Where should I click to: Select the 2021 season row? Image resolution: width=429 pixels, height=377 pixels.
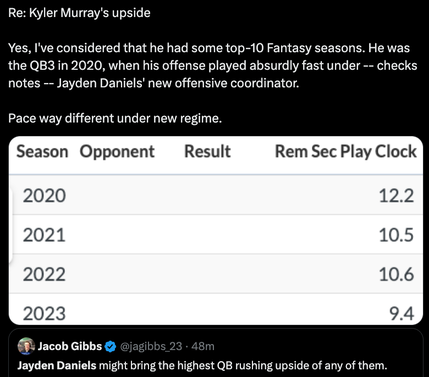click(x=216, y=235)
